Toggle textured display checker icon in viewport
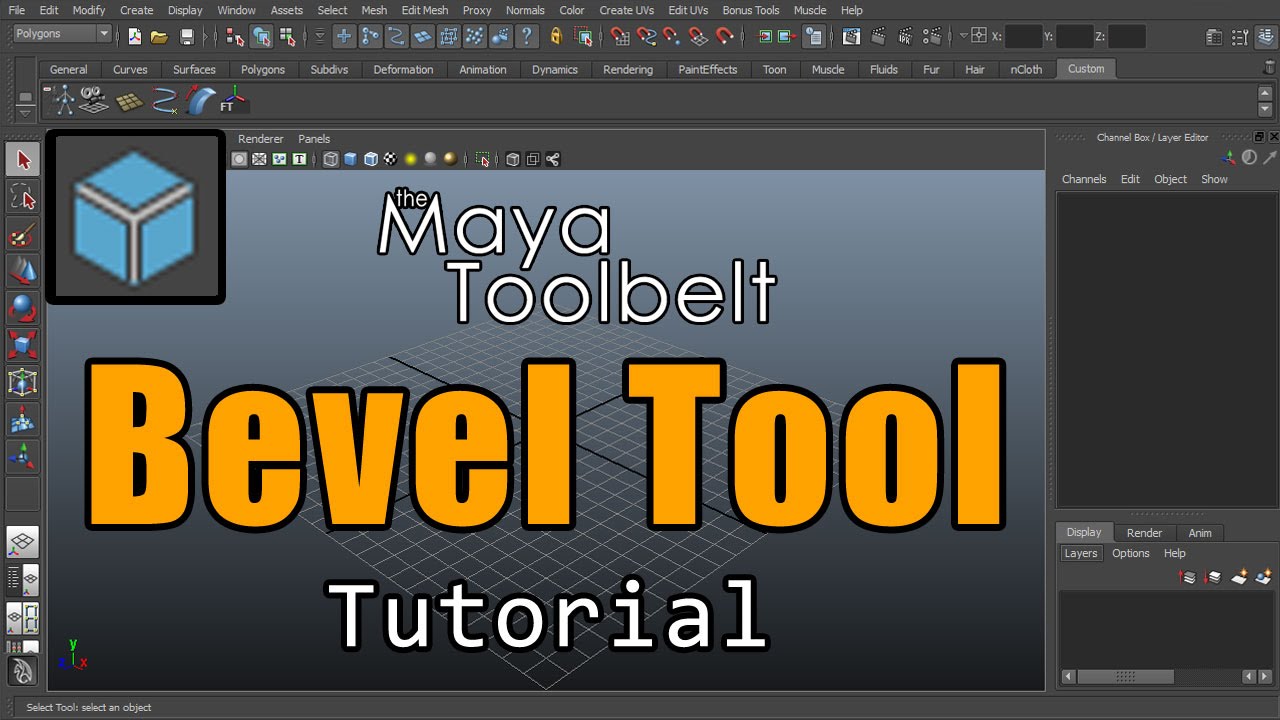The image size is (1280, 720). click(390, 159)
